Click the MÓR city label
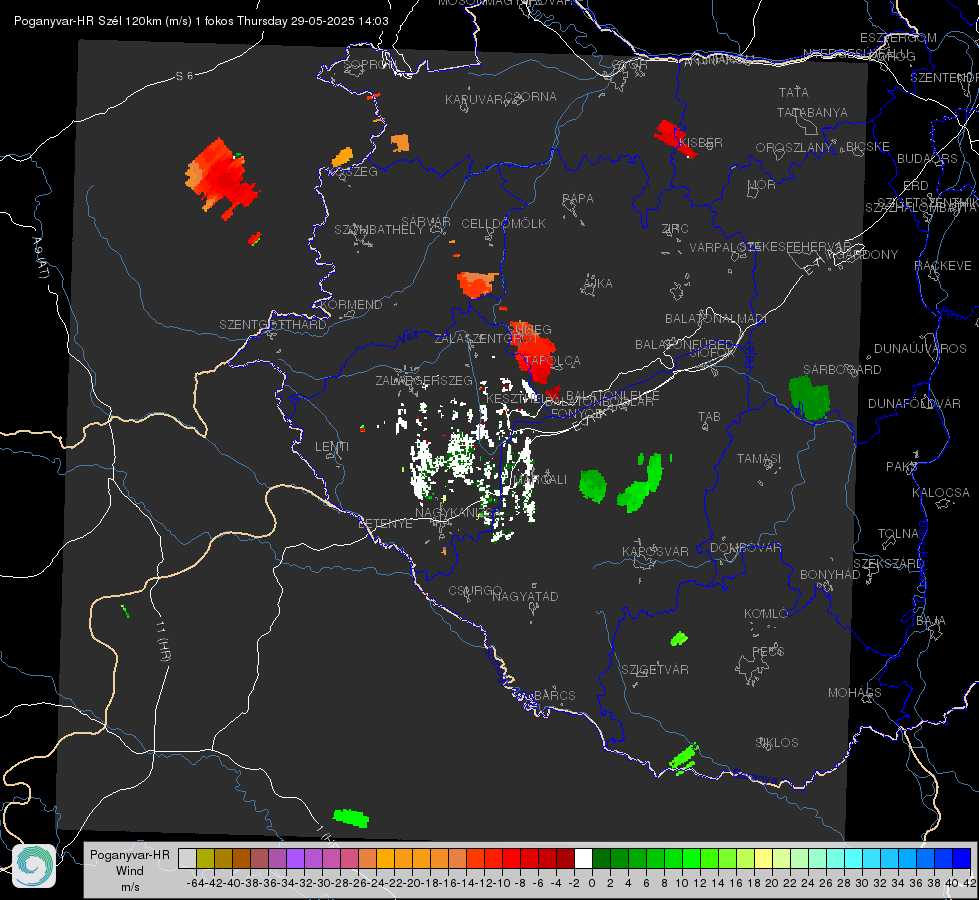The height and width of the screenshot is (900, 979). point(762,185)
